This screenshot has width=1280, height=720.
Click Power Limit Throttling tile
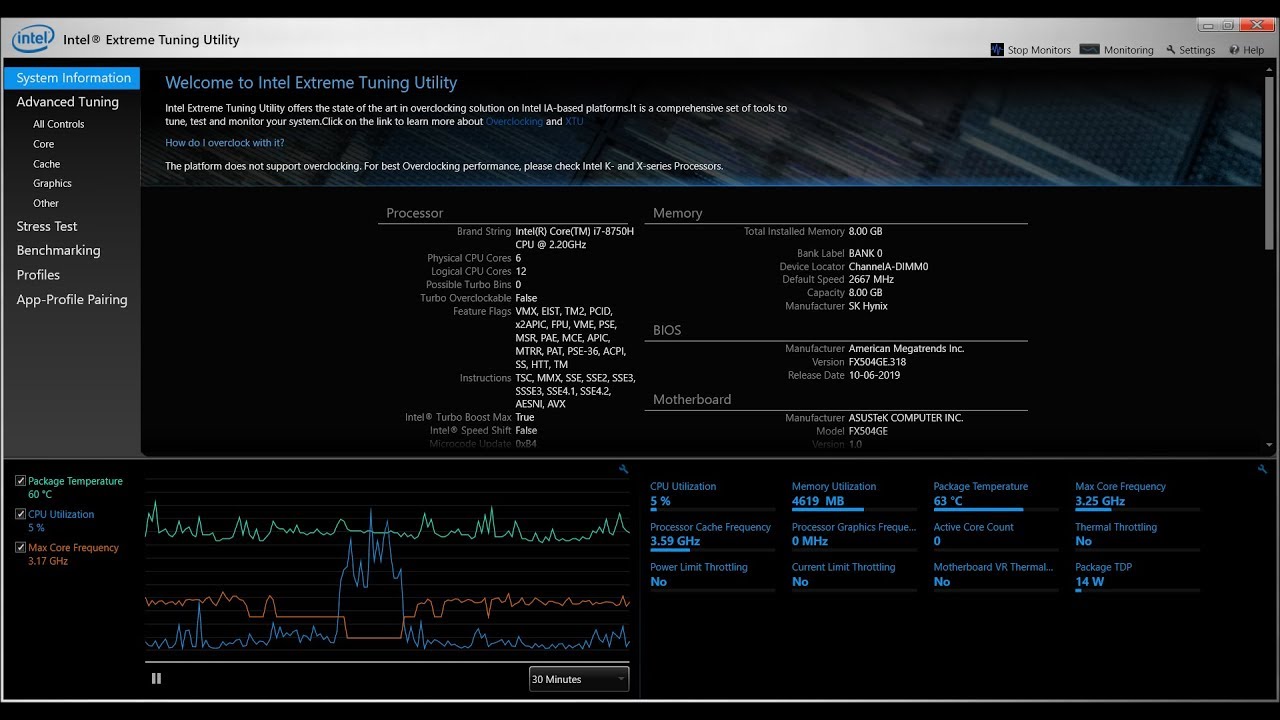coord(711,575)
